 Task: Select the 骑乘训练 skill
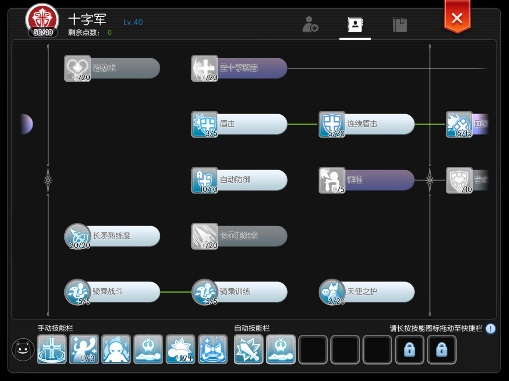(239, 292)
